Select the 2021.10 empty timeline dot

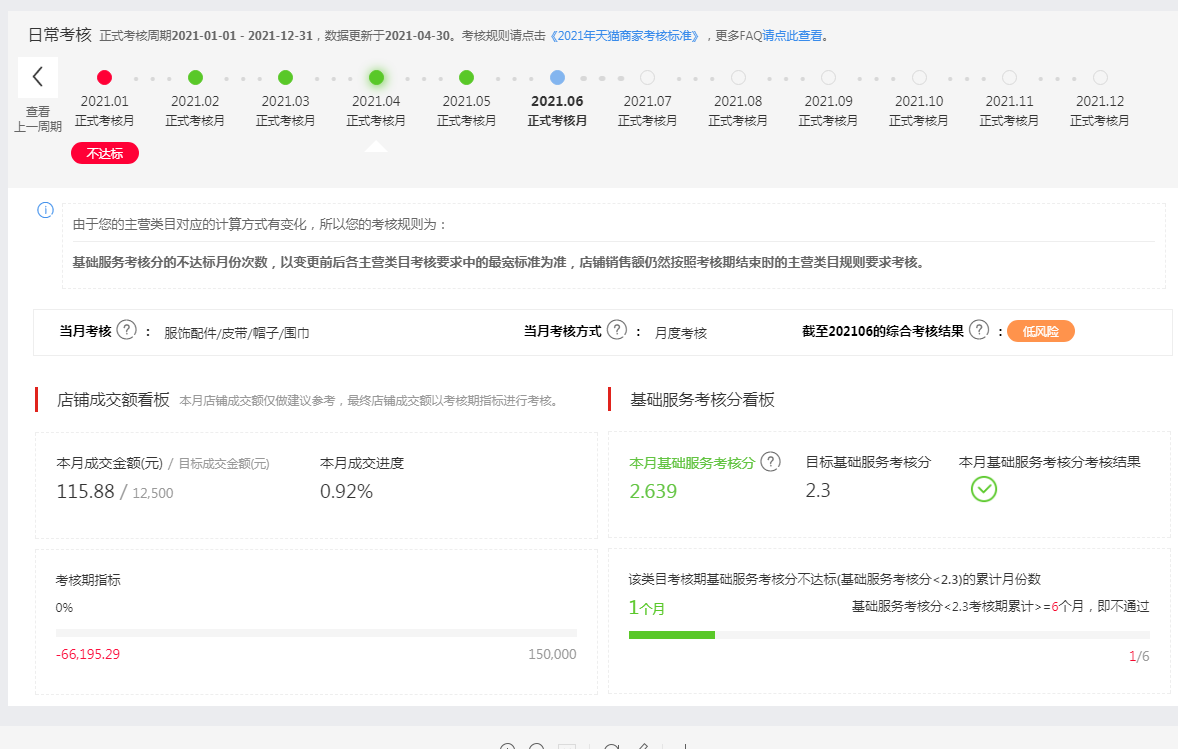pos(920,77)
